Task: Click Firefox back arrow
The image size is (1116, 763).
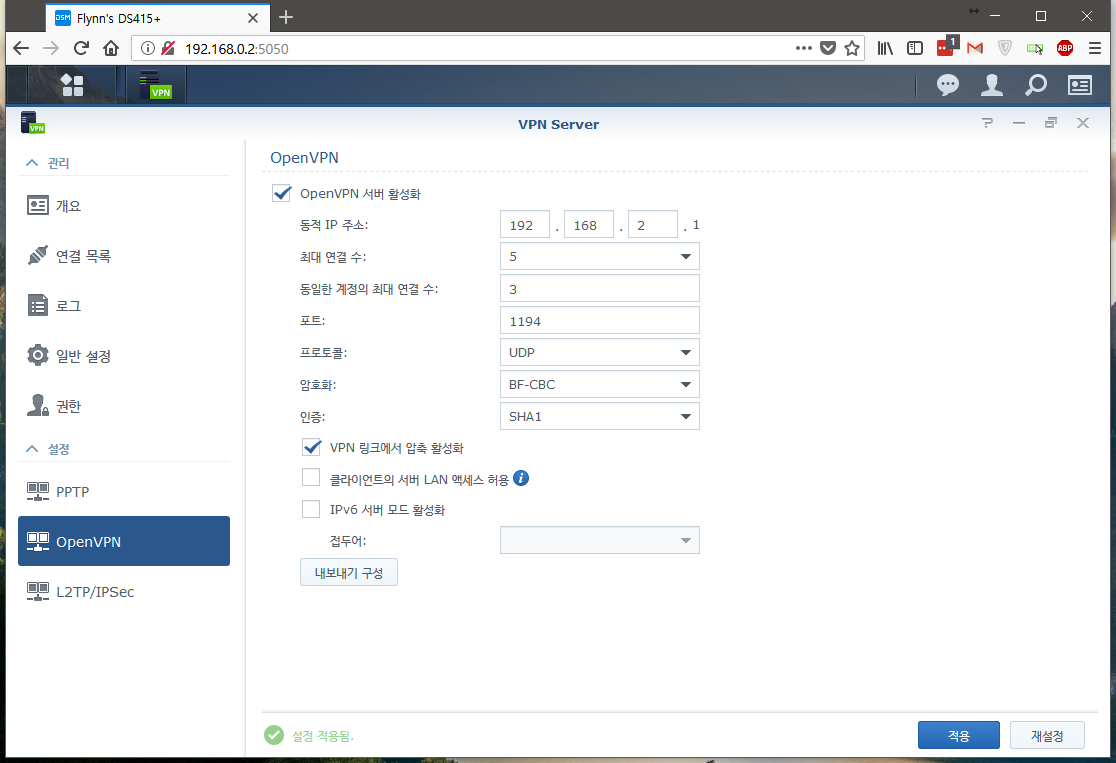Action: pyautogui.click(x=21, y=48)
